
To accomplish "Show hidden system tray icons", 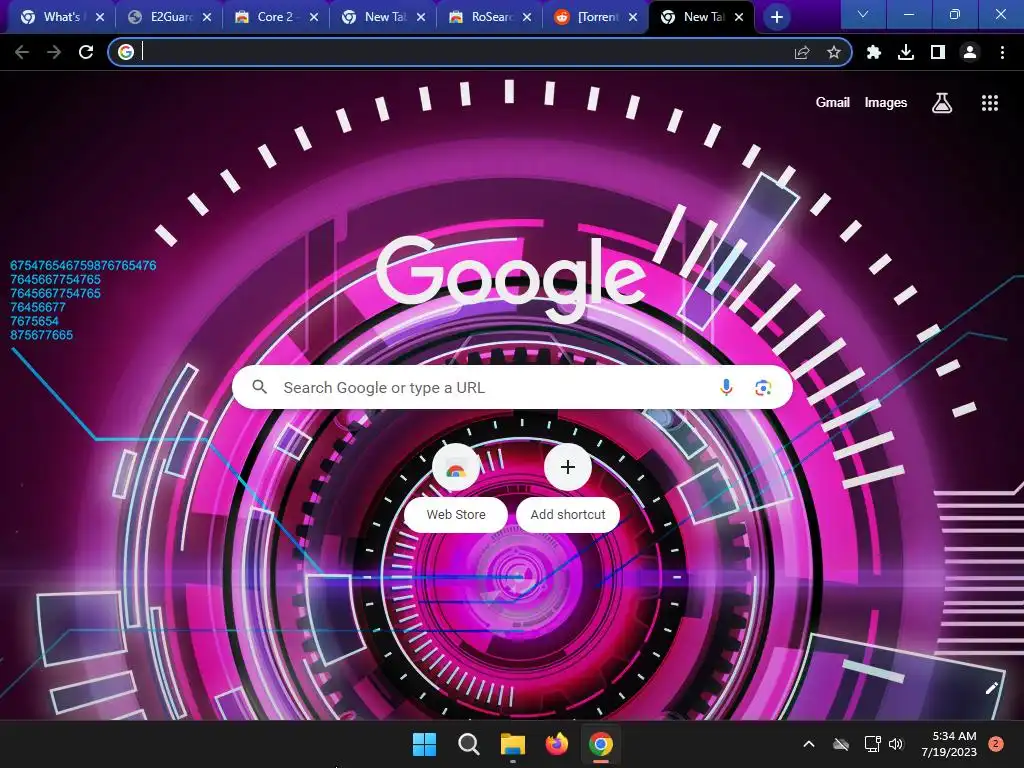I will coord(808,744).
